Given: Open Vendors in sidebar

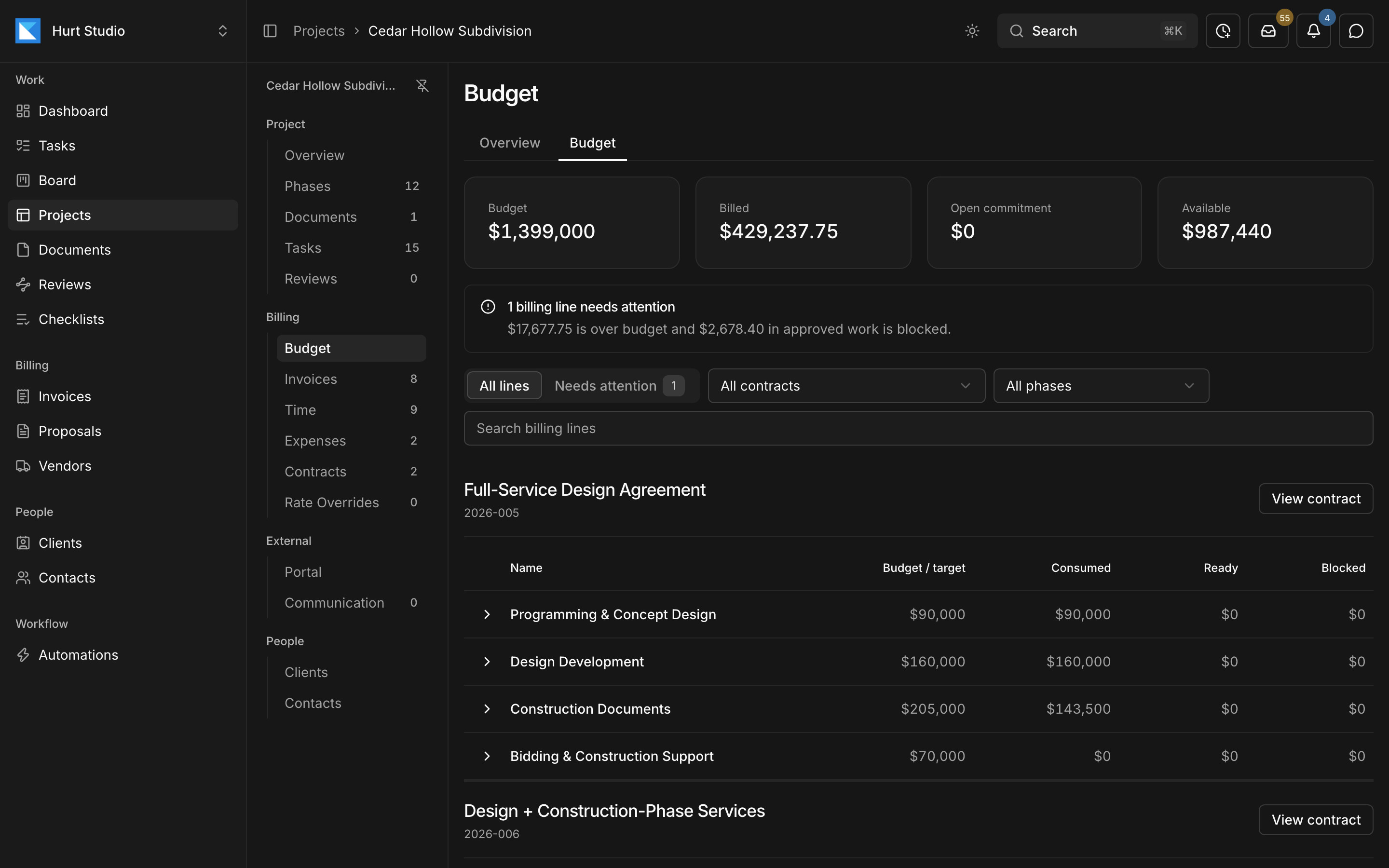Looking at the screenshot, I should 123,465.
